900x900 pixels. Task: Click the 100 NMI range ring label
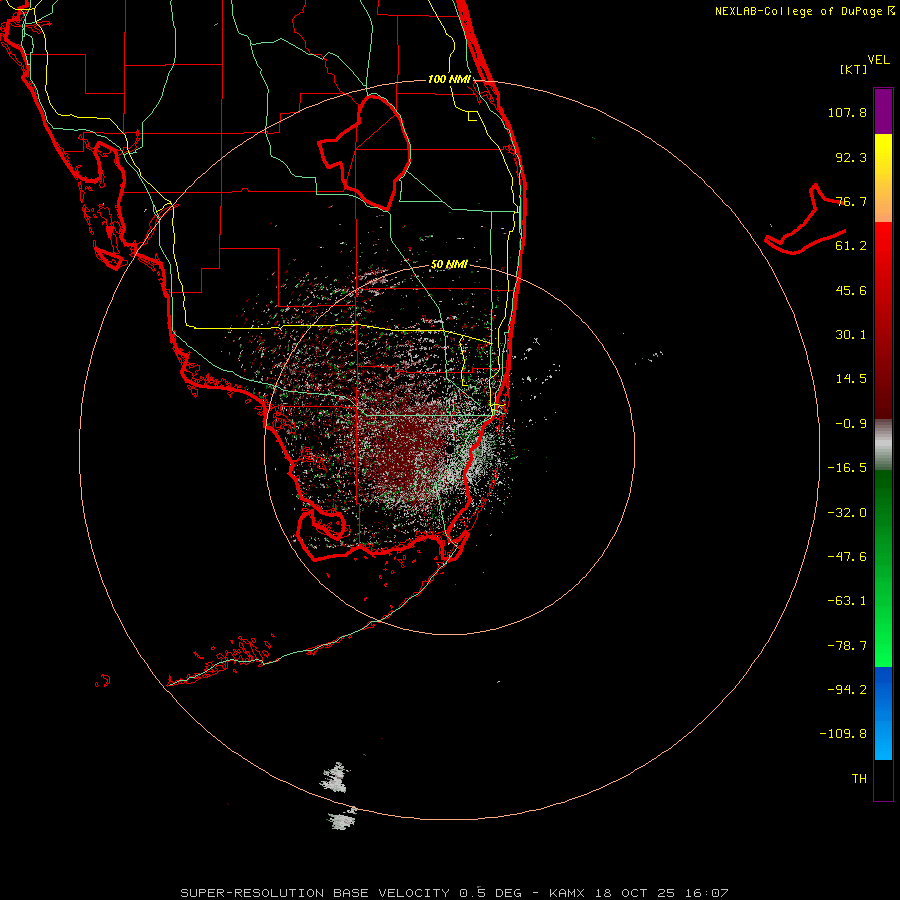(x=449, y=79)
